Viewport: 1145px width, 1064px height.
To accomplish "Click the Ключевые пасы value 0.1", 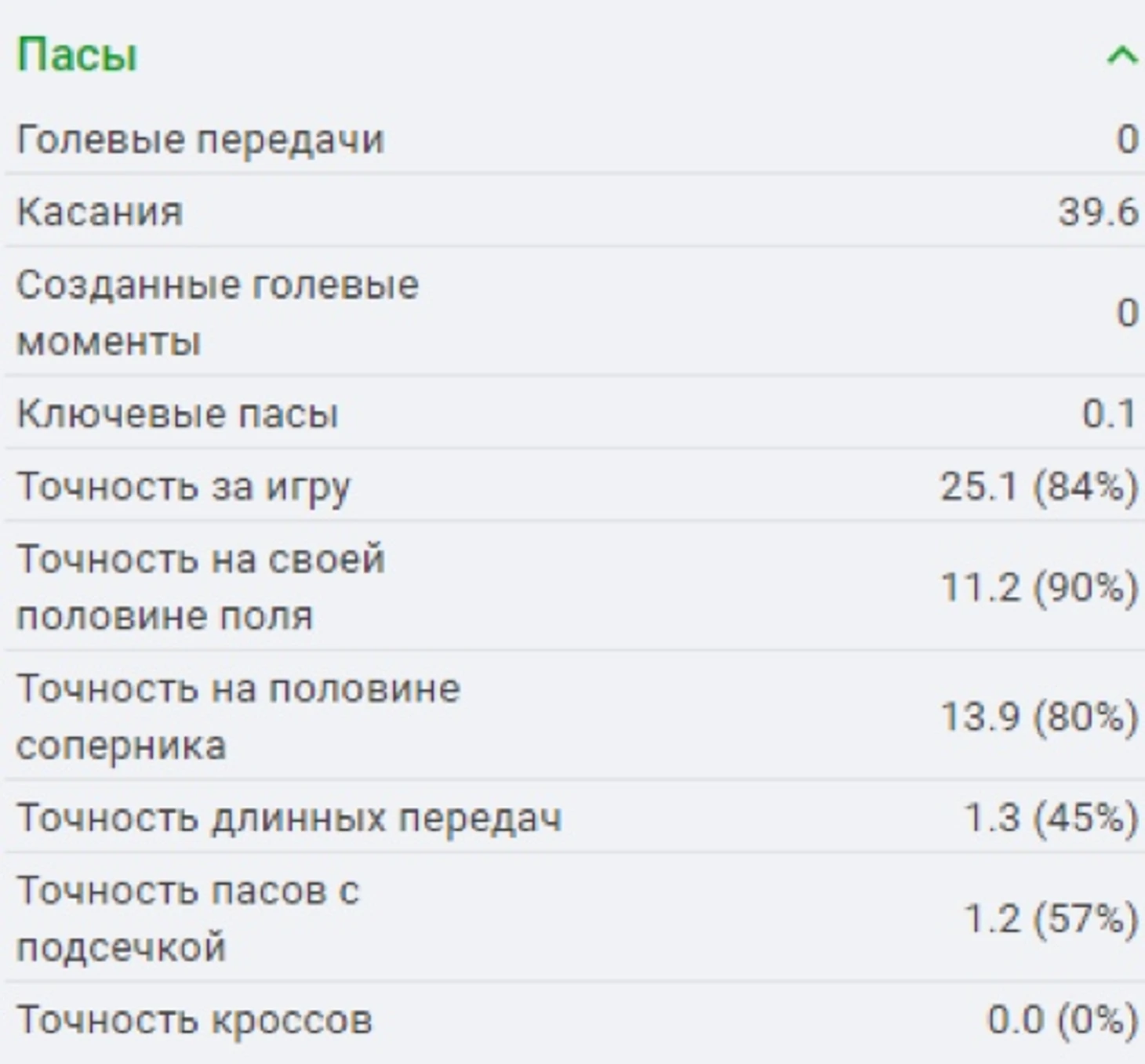I will pyautogui.click(x=1109, y=414).
